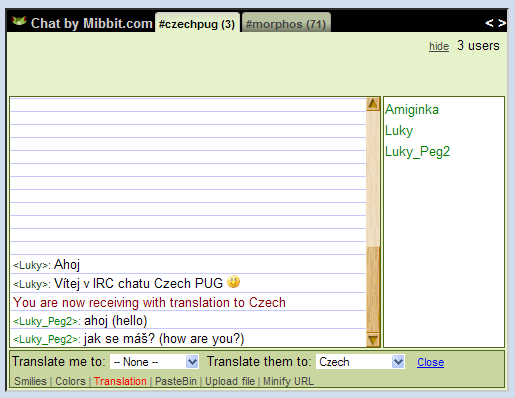Hide the user list via hide link
This screenshot has width=515, height=398.
click(439, 46)
